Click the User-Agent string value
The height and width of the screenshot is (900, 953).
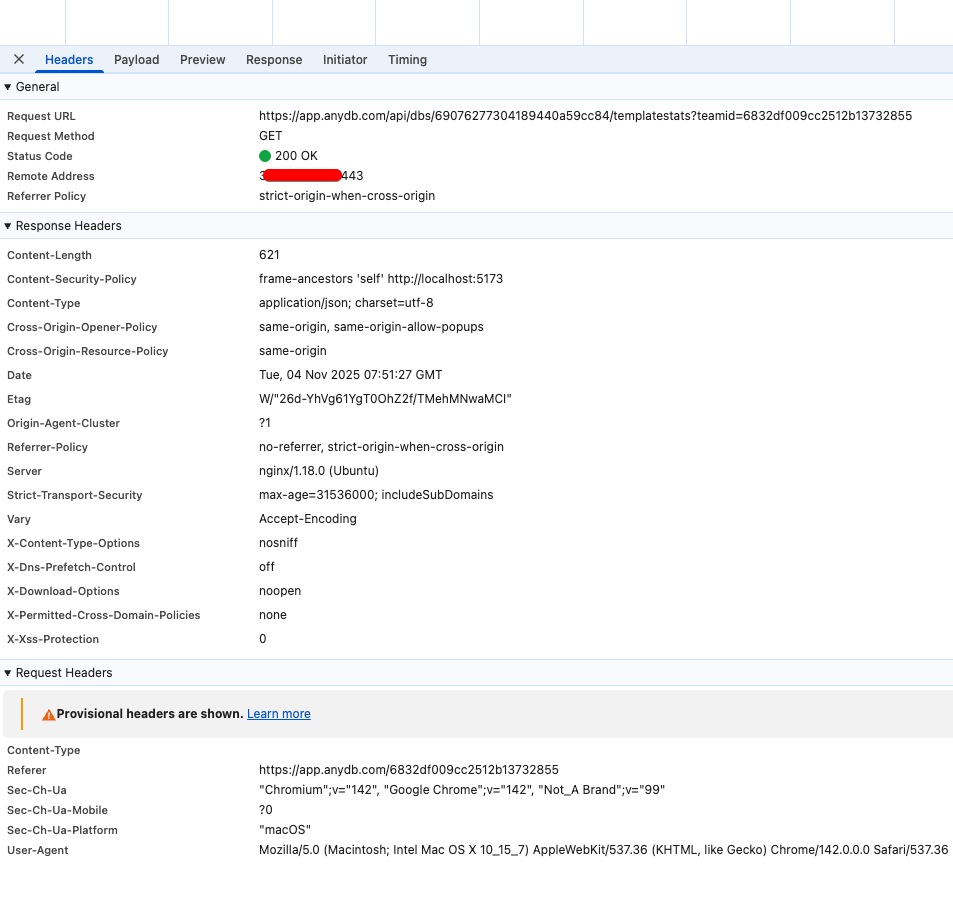point(603,850)
